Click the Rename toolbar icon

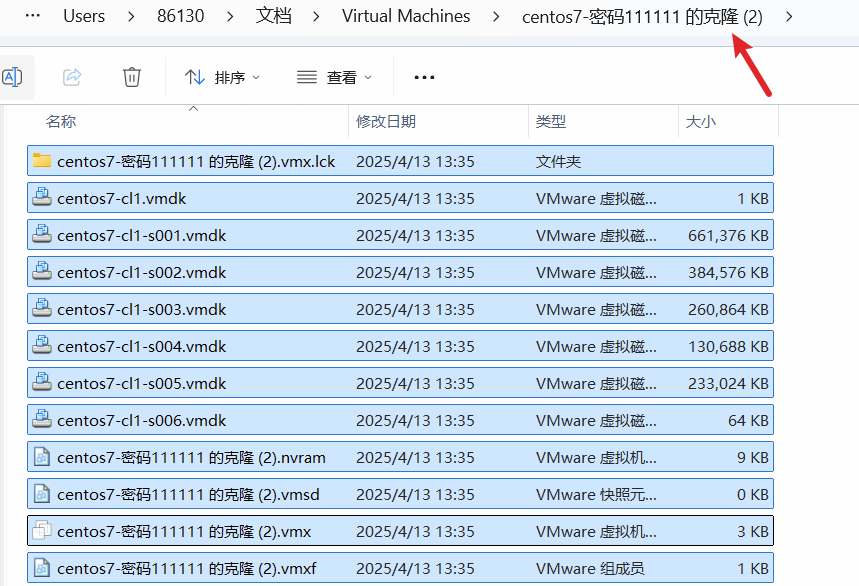tap(12, 77)
